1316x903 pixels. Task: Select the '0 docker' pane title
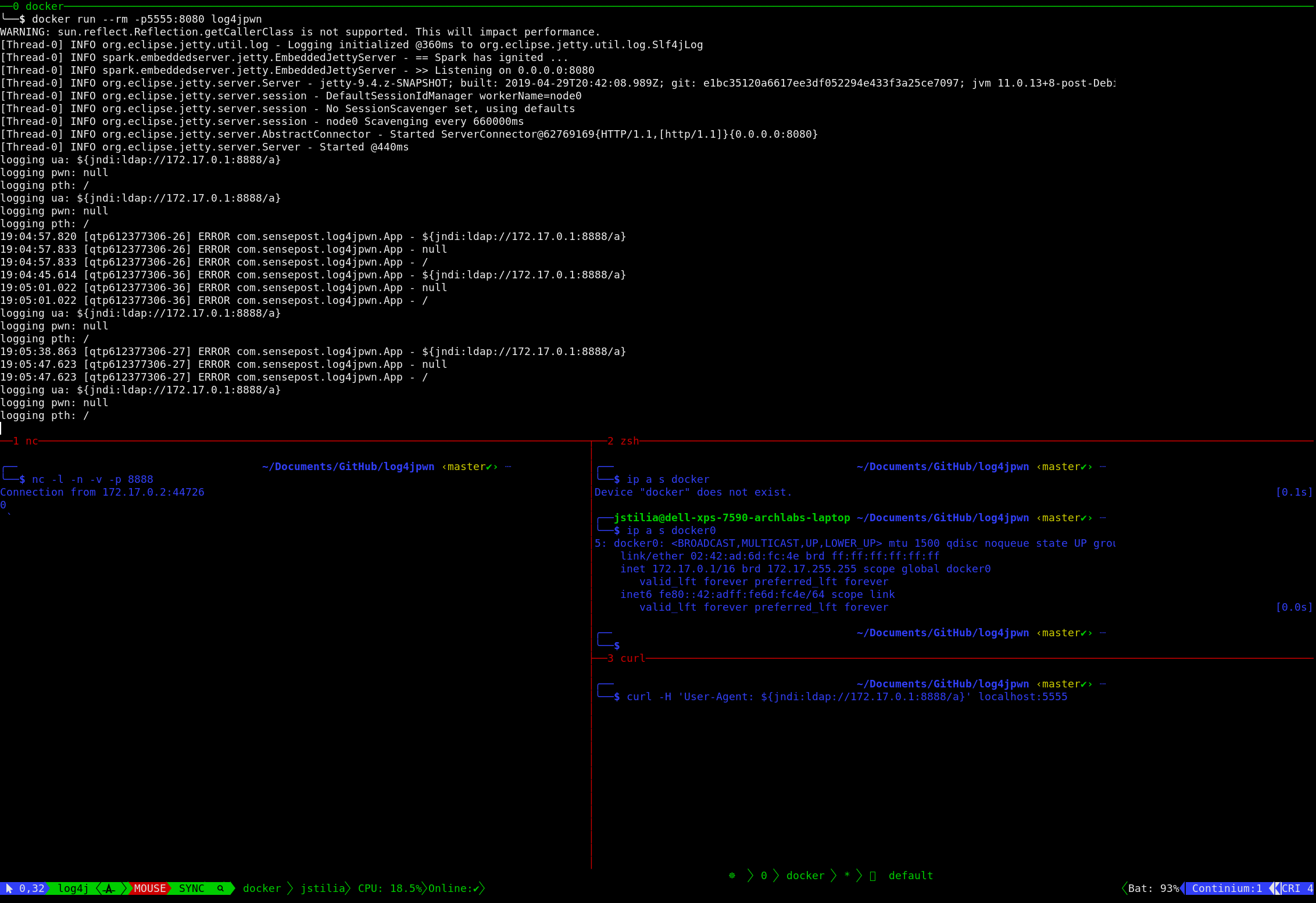coord(38,6)
